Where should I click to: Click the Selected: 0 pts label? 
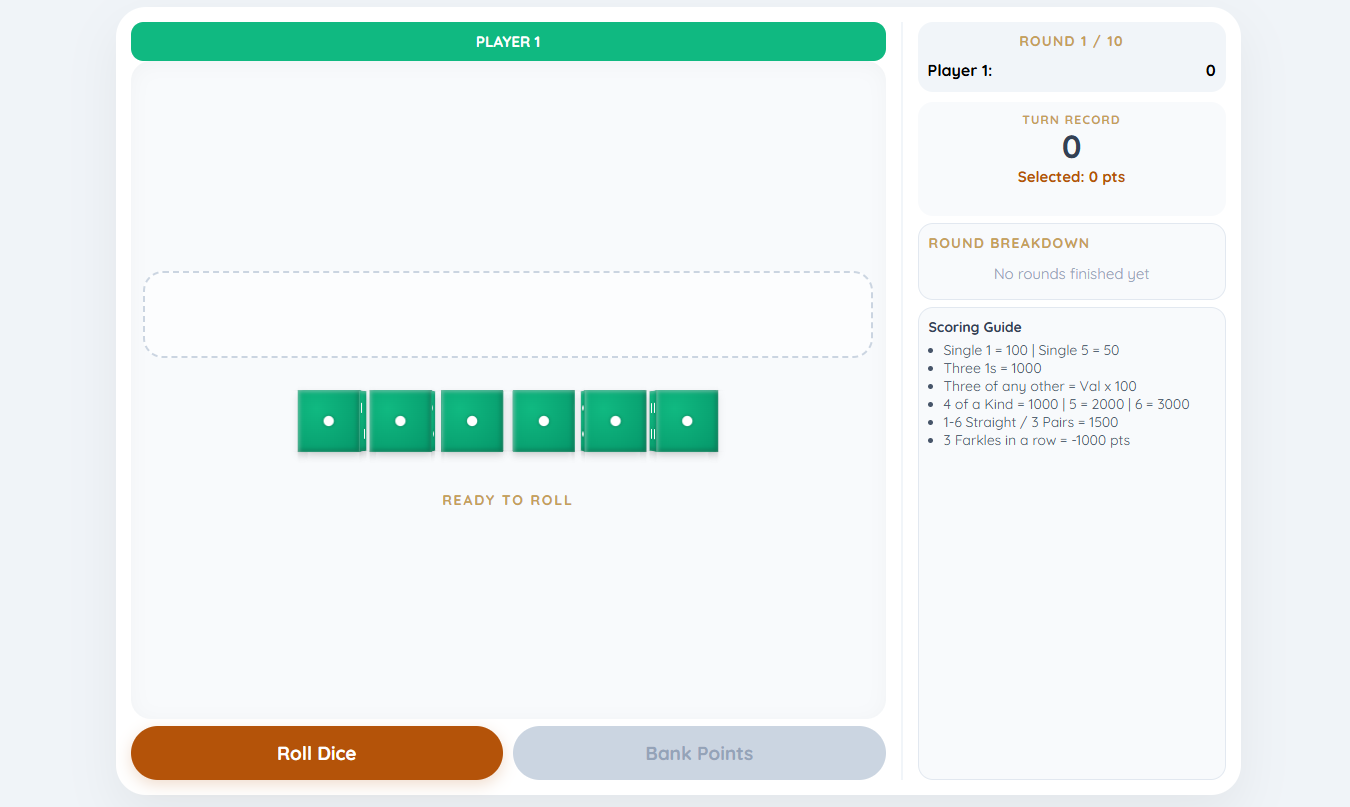tap(1071, 177)
